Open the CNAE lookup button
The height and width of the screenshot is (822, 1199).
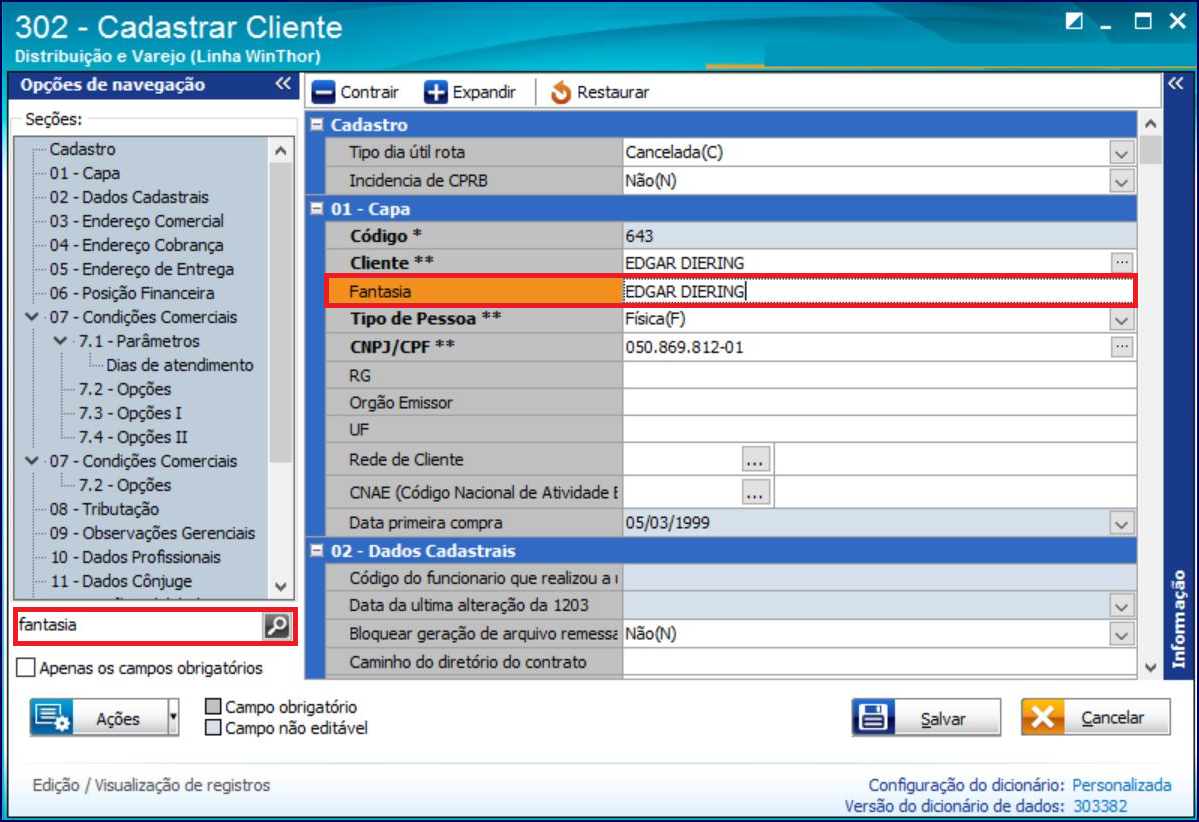755,492
